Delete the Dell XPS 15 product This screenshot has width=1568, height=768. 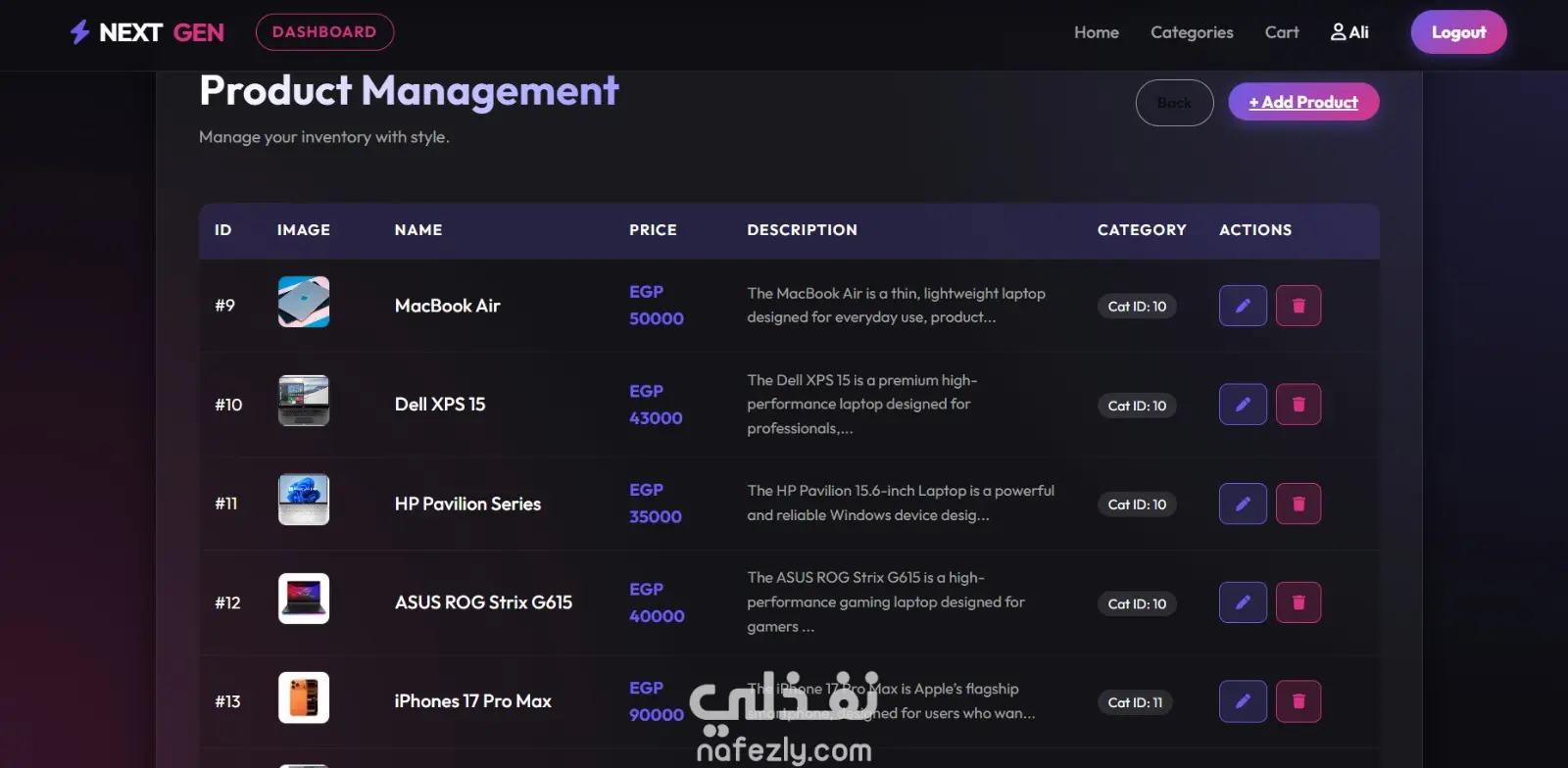click(x=1298, y=405)
